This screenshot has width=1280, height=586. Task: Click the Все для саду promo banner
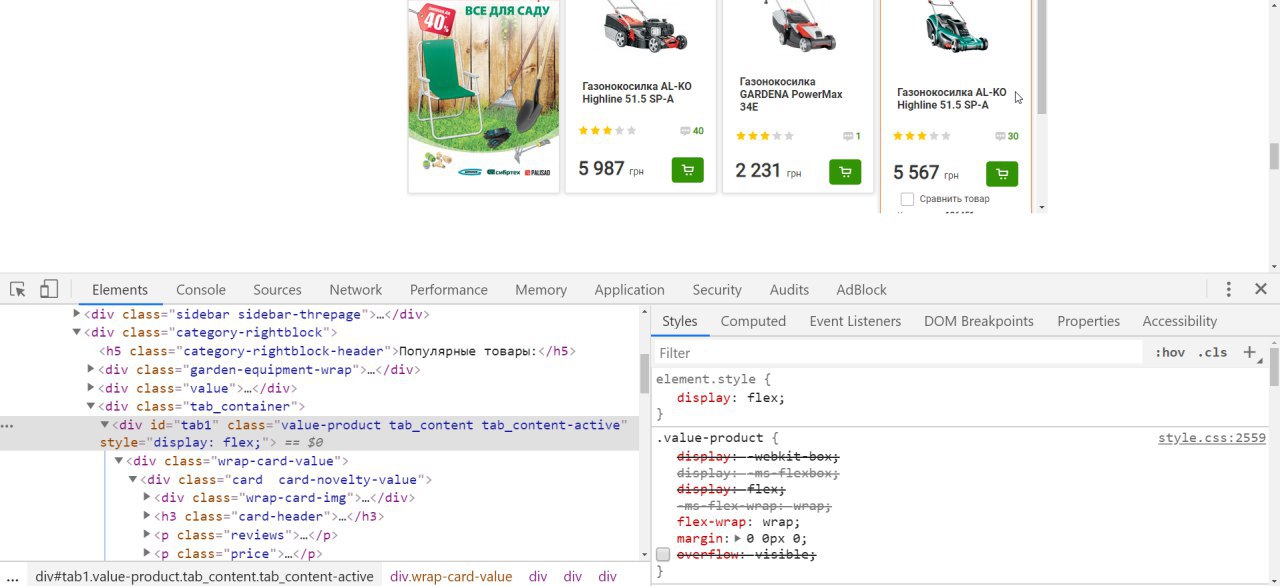pos(483,96)
